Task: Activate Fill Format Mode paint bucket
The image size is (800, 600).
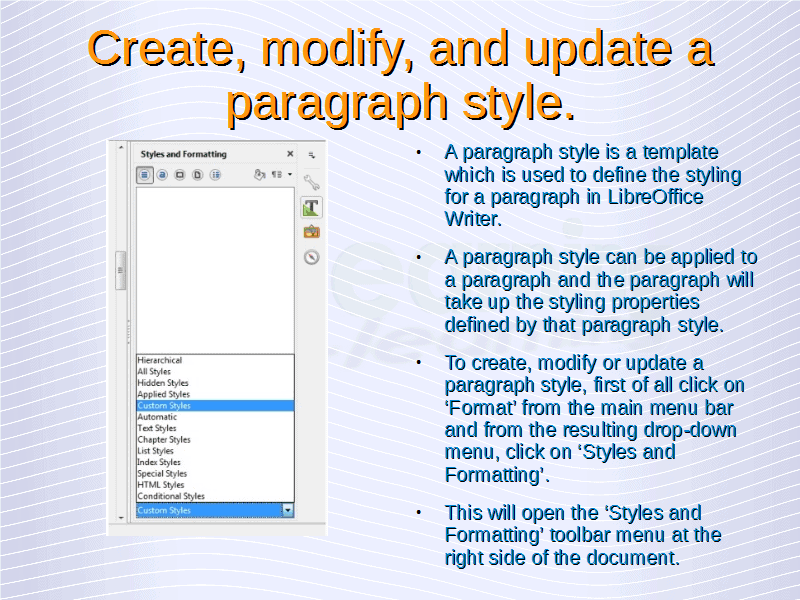Action: (259, 175)
